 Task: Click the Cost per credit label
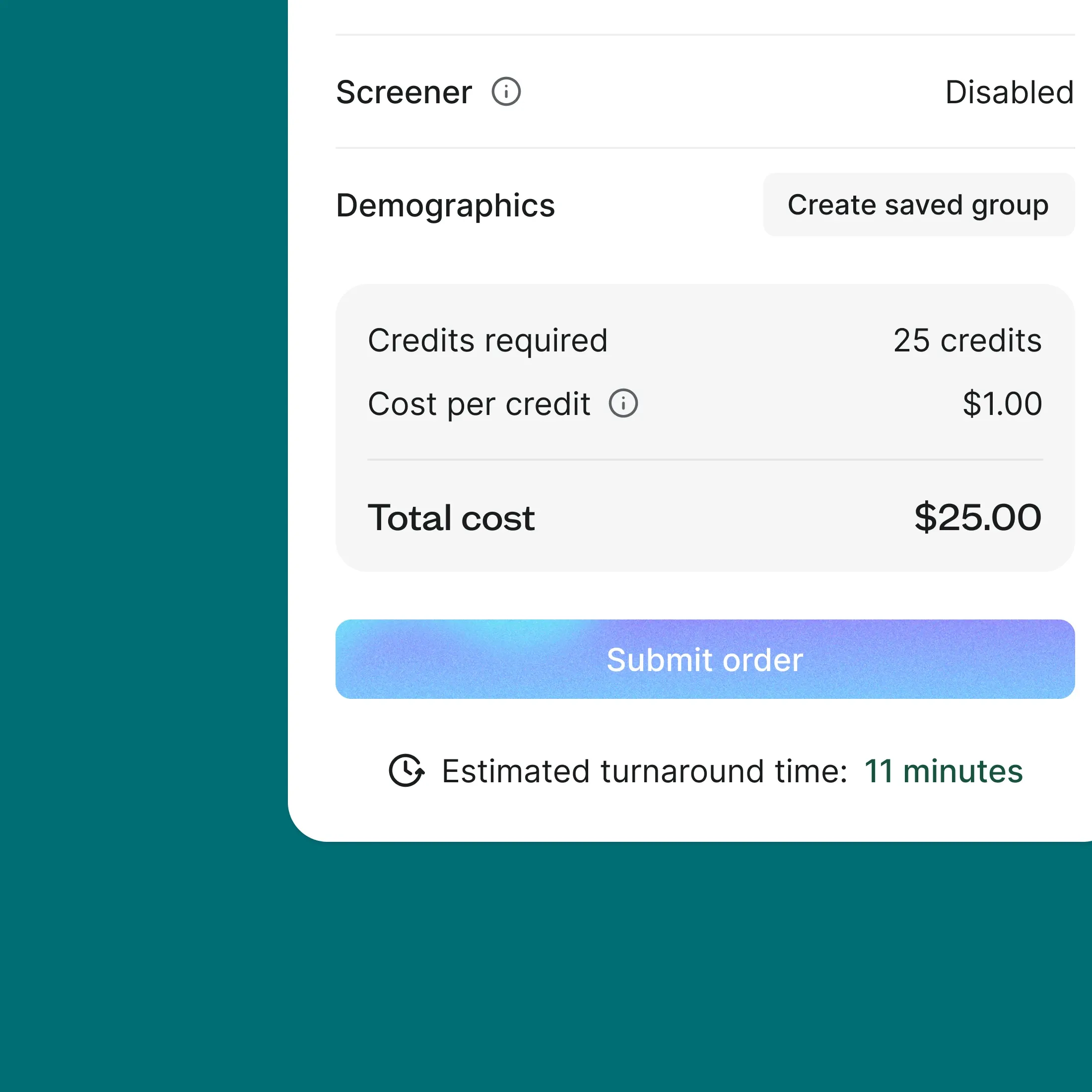pos(478,404)
